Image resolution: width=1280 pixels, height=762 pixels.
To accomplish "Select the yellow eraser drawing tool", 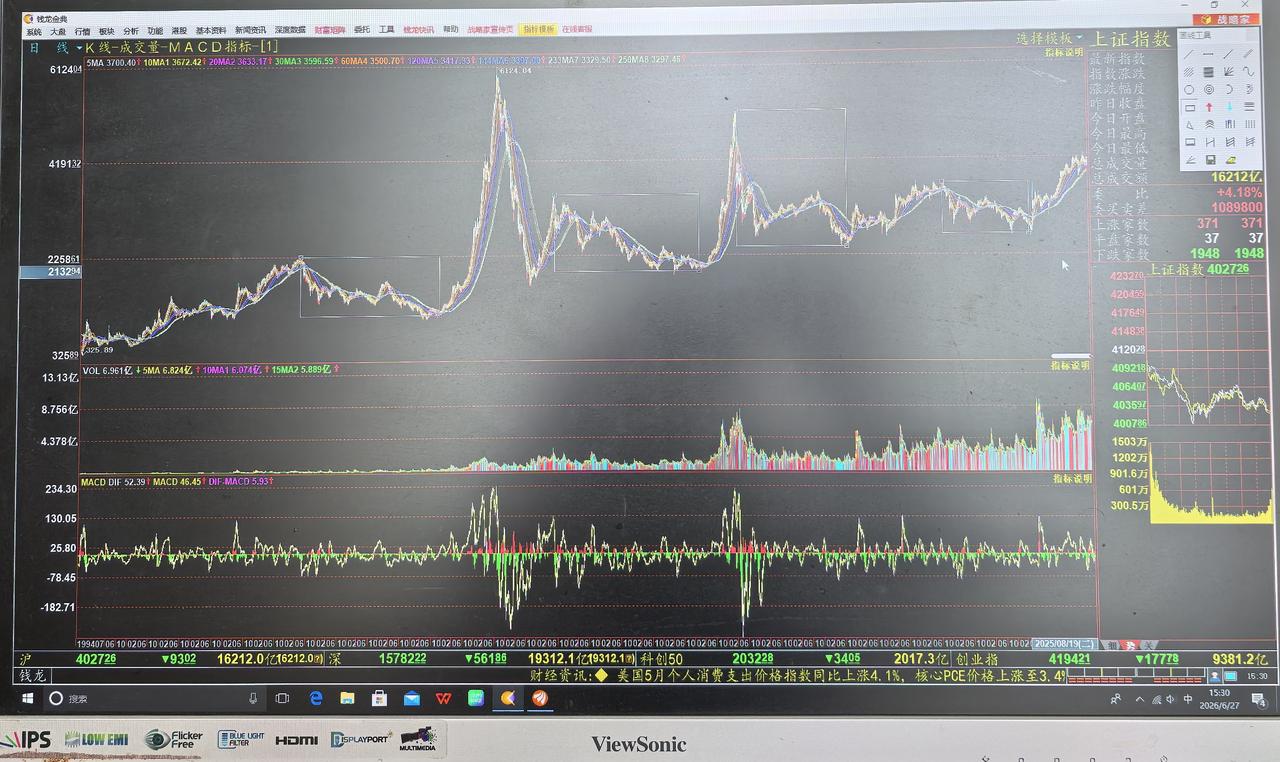I will pyautogui.click(x=1230, y=159).
